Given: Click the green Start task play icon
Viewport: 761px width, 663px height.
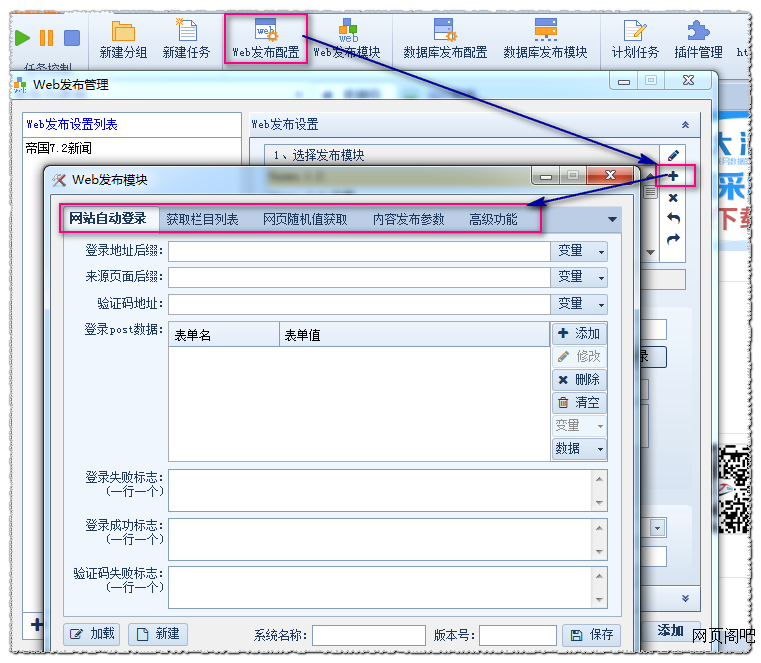Looking at the screenshot, I should pos(22,38).
